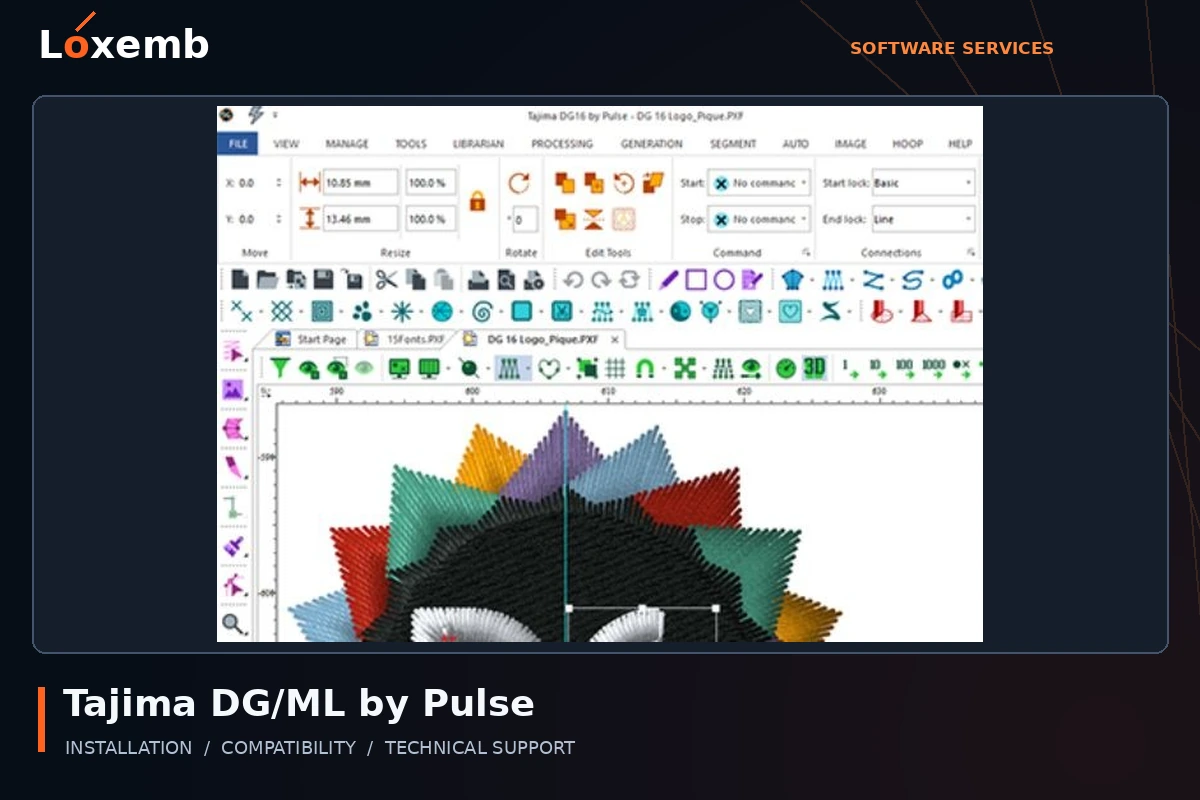This screenshot has width=1200, height=800.
Task: Click the Y move value stepper
Action: 278,219
